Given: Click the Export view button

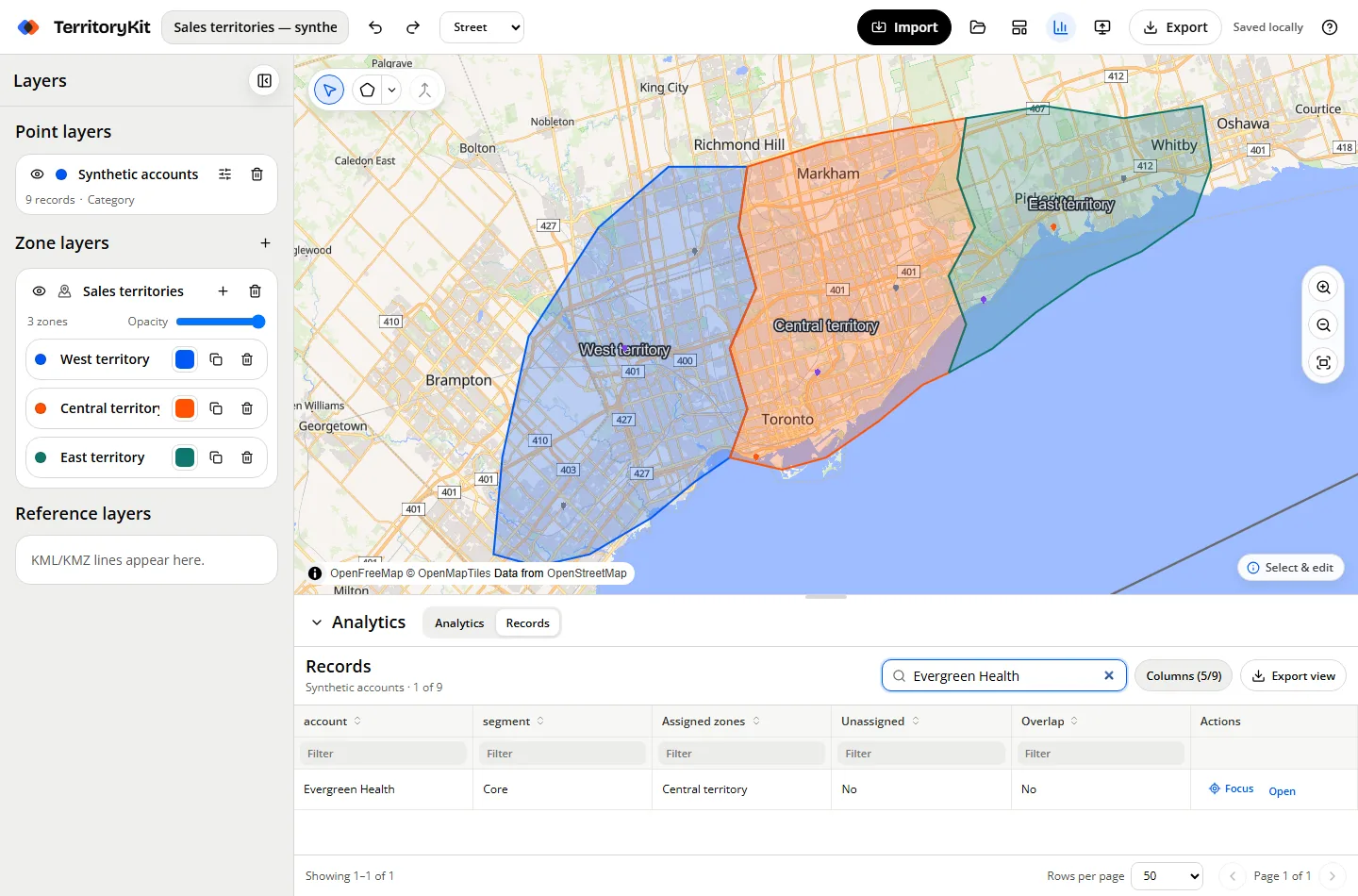Looking at the screenshot, I should click(1293, 676).
